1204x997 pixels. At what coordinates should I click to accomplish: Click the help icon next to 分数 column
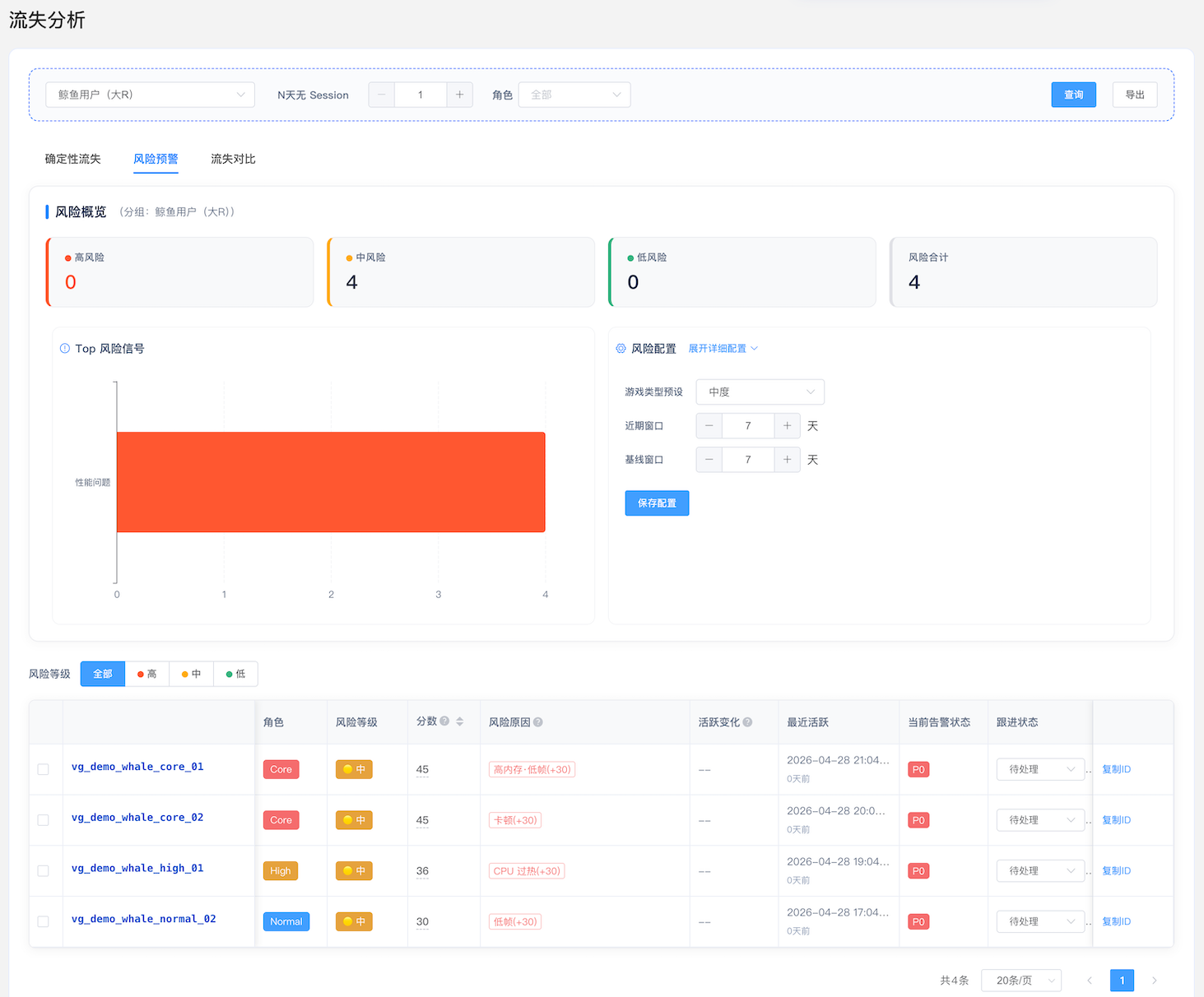(444, 721)
